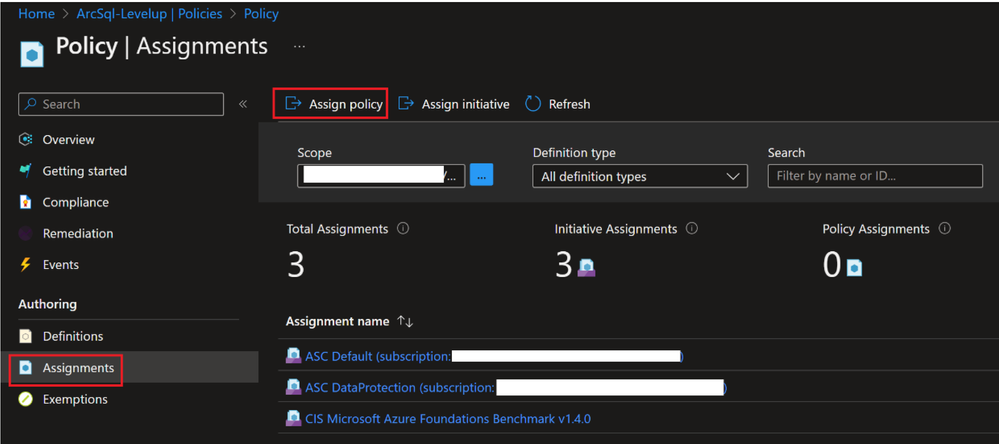Viewport: 999px width, 444px height.
Task: Click the Assignments sidebar icon
Action: (26, 368)
